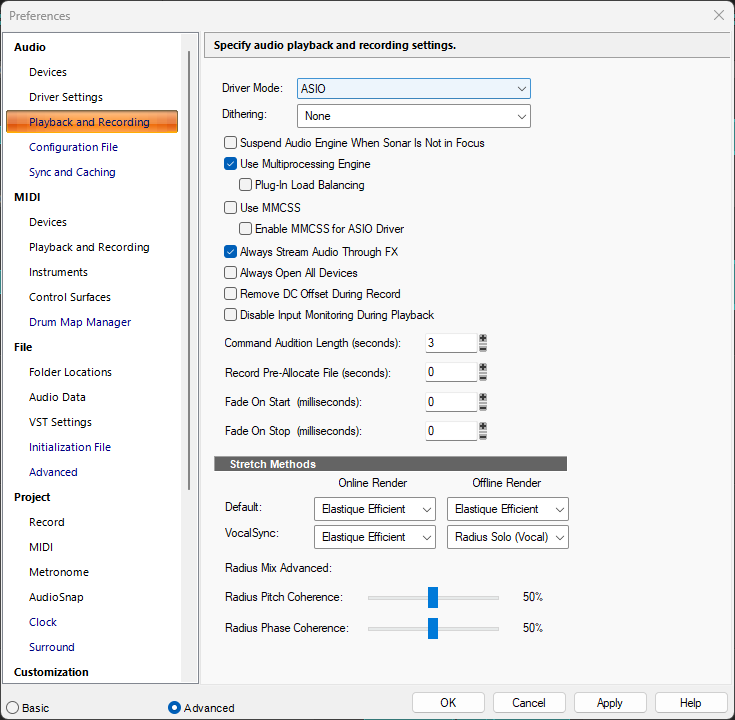Enable Plug-In Load Balancing
Image resolution: width=735 pixels, height=720 pixels.
pos(245,185)
